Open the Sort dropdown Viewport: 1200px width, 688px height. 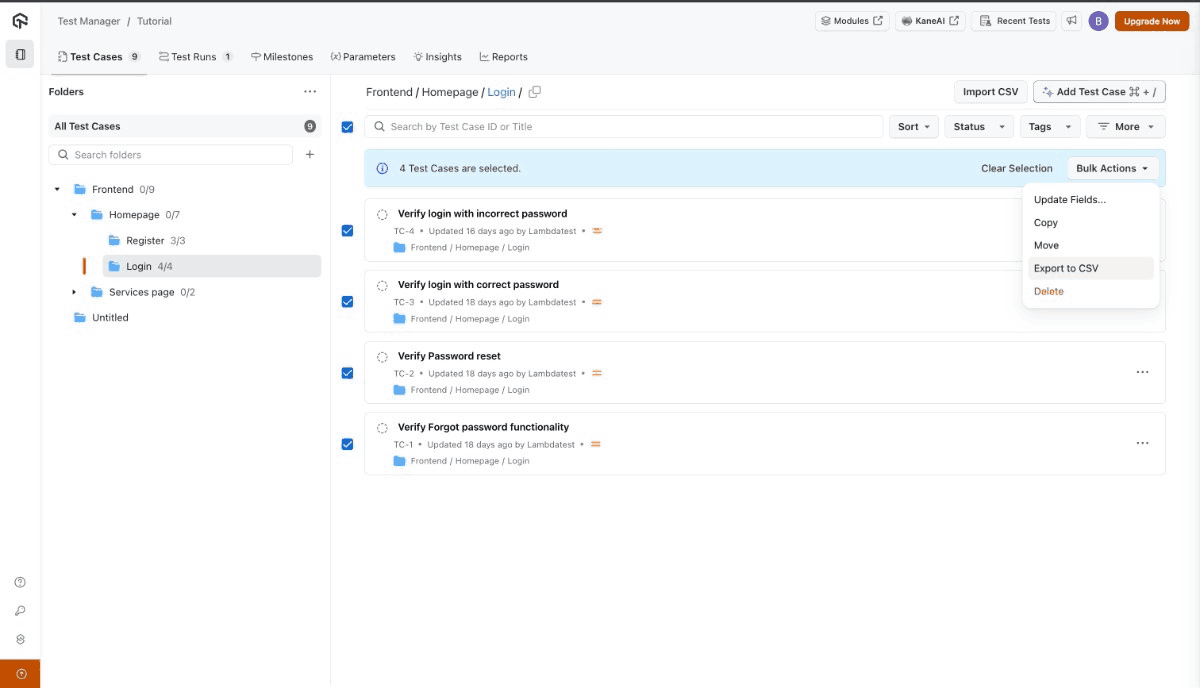(912, 126)
